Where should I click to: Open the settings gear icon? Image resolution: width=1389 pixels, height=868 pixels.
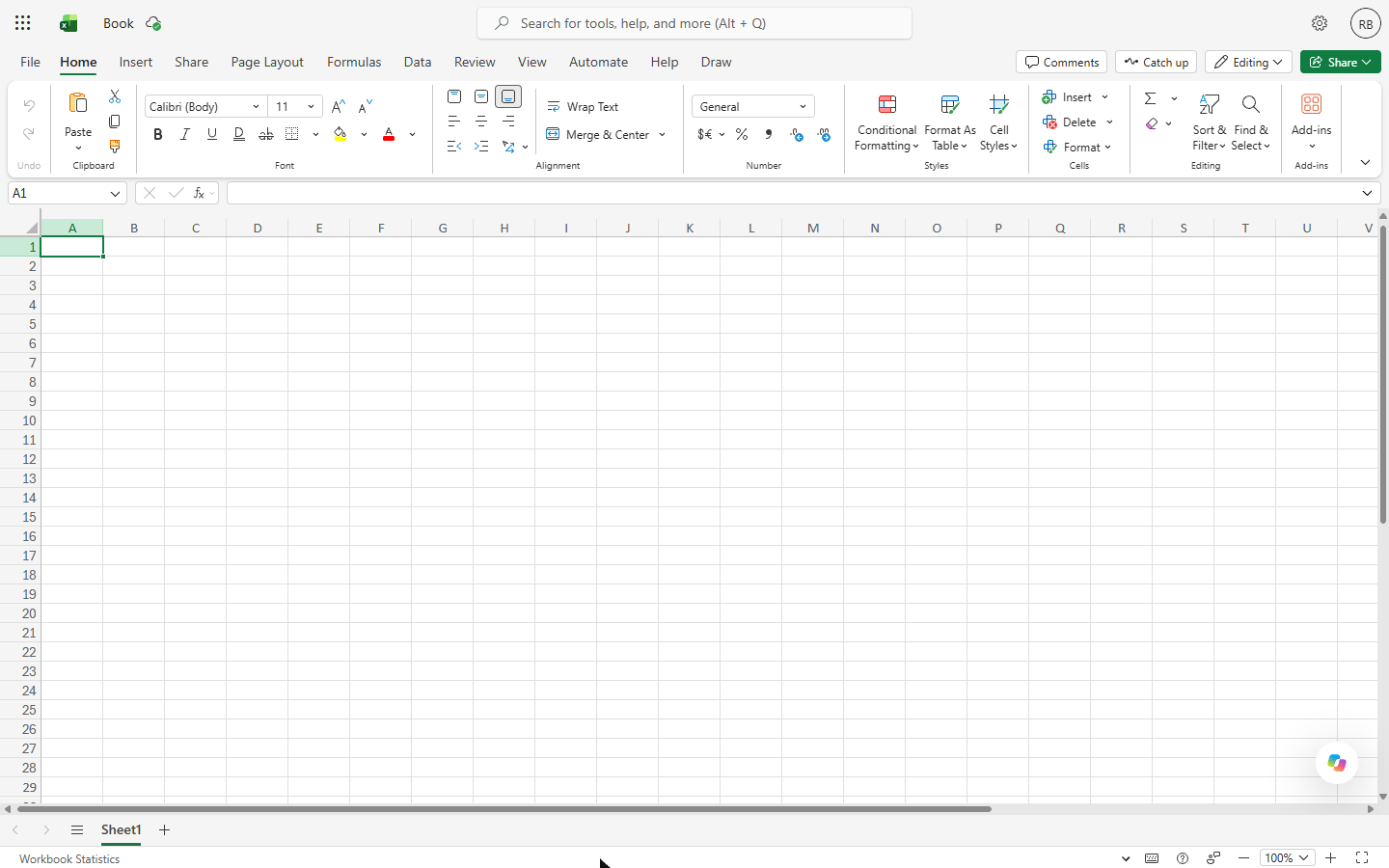[x=1319, y=23]
